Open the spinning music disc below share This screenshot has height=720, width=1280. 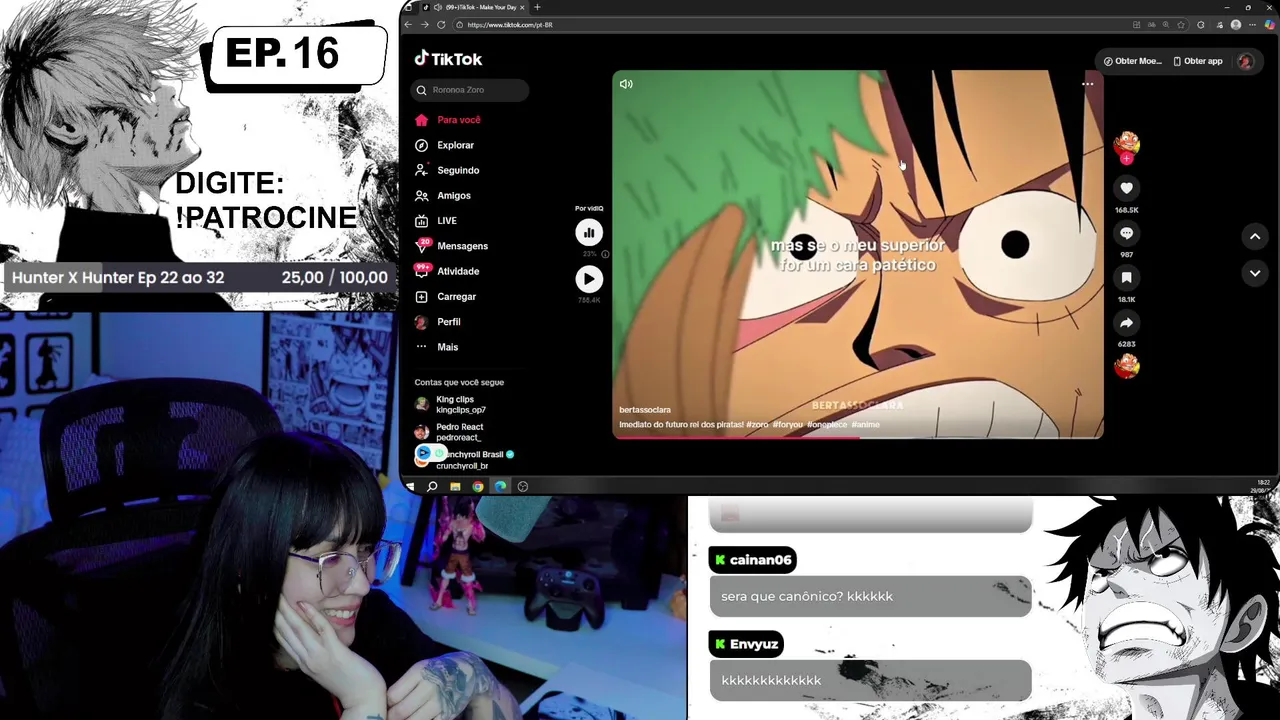point(1126,366)
